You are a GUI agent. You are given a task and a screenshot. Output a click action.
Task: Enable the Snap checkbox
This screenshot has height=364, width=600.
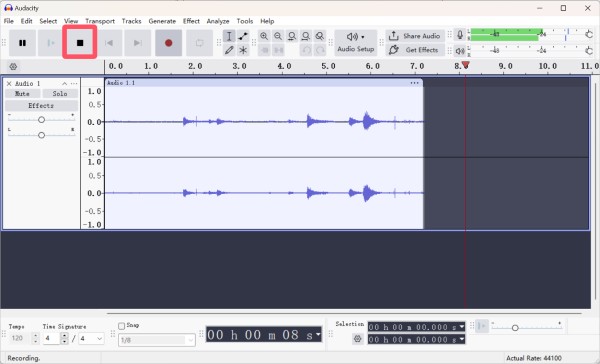point(122,326)
